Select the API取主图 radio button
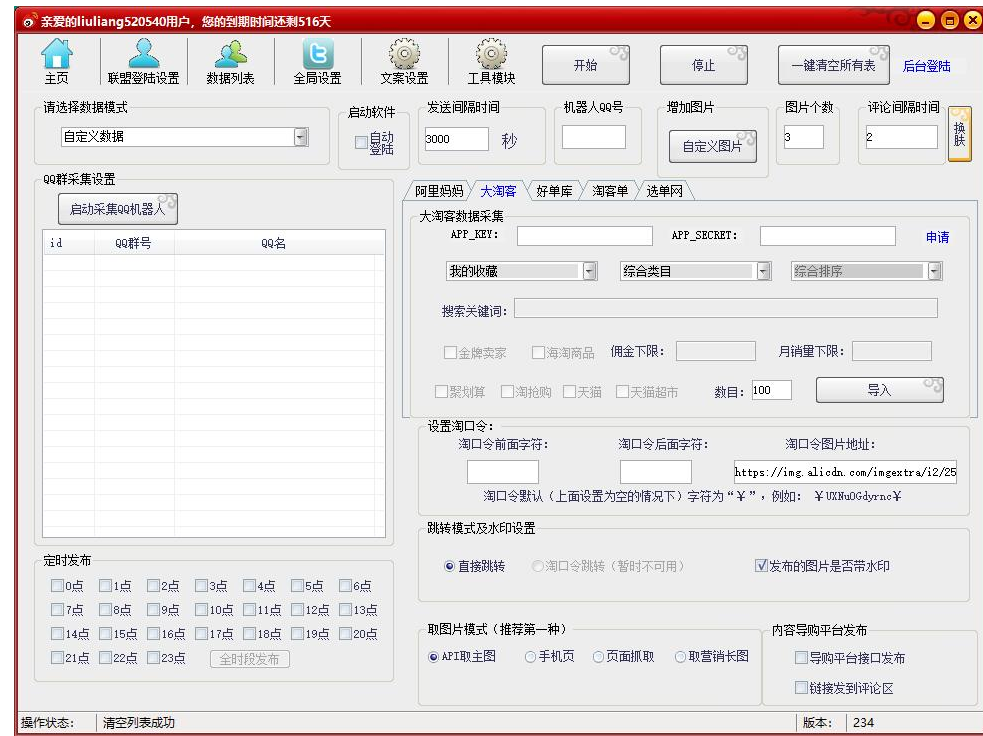Image resolution: width=983 pixels, height=736 pixels. point(433,657)
